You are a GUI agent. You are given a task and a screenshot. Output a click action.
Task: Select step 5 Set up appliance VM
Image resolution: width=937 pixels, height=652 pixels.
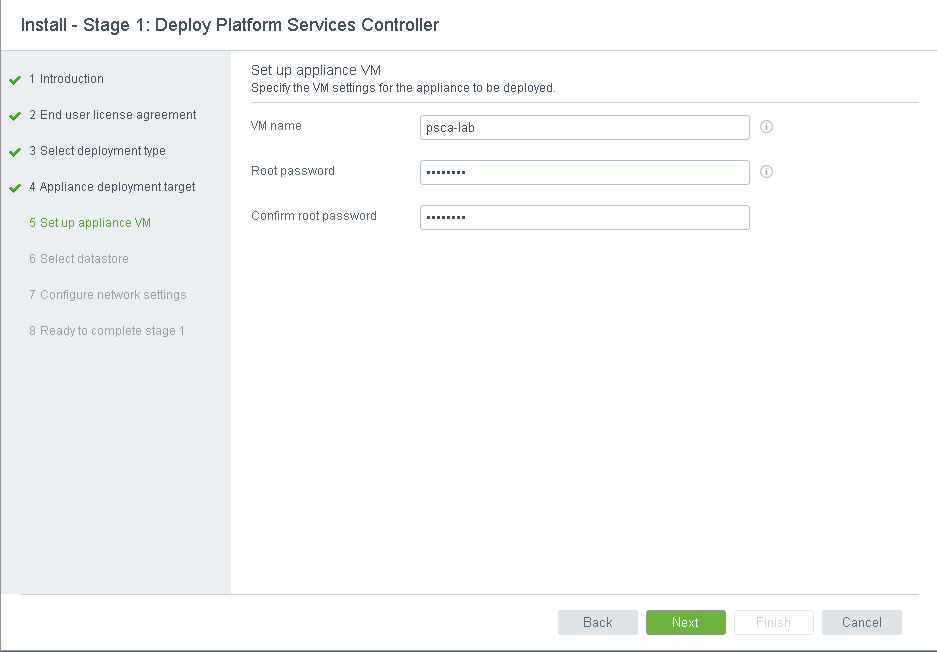(x=90, y=223)
